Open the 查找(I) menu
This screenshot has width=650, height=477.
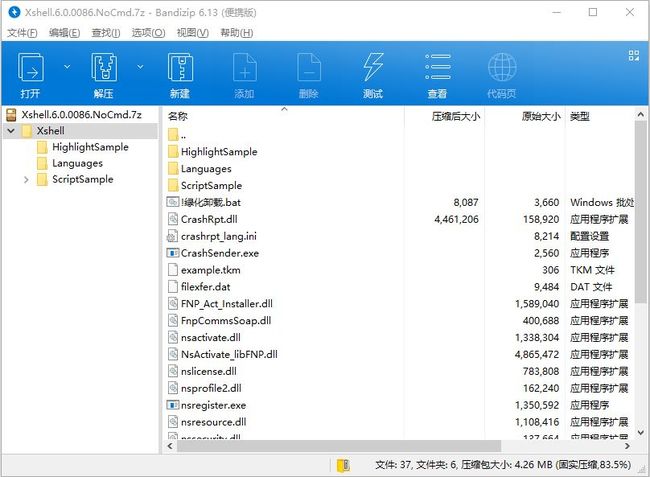106,33
